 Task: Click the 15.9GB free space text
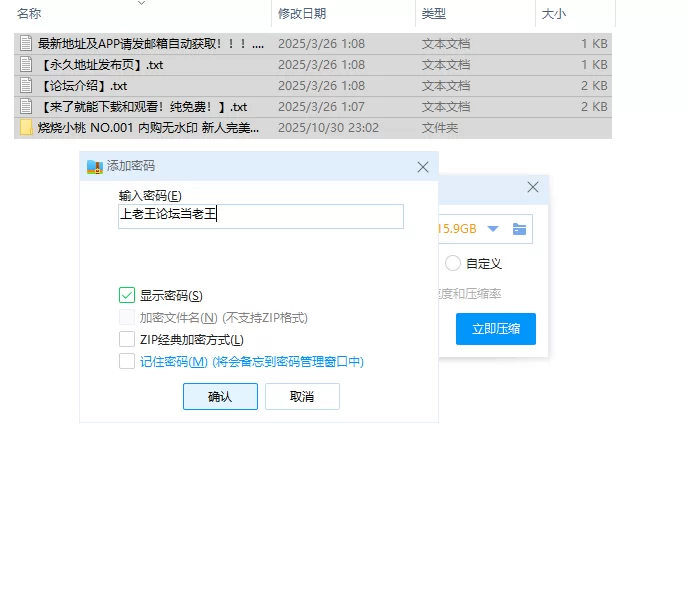(x=457, y=229)
